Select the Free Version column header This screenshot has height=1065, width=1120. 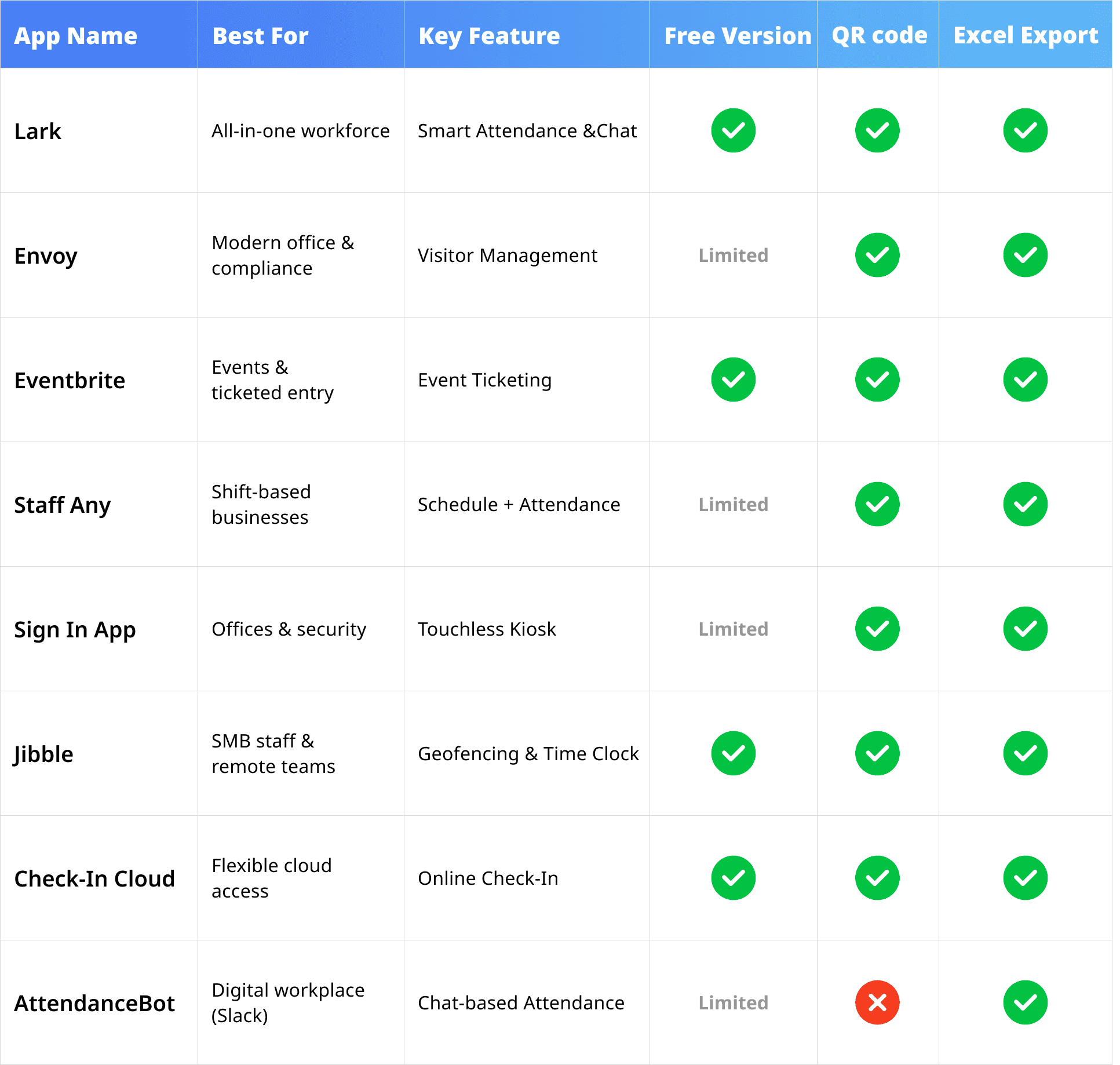[x=737, y=35]
